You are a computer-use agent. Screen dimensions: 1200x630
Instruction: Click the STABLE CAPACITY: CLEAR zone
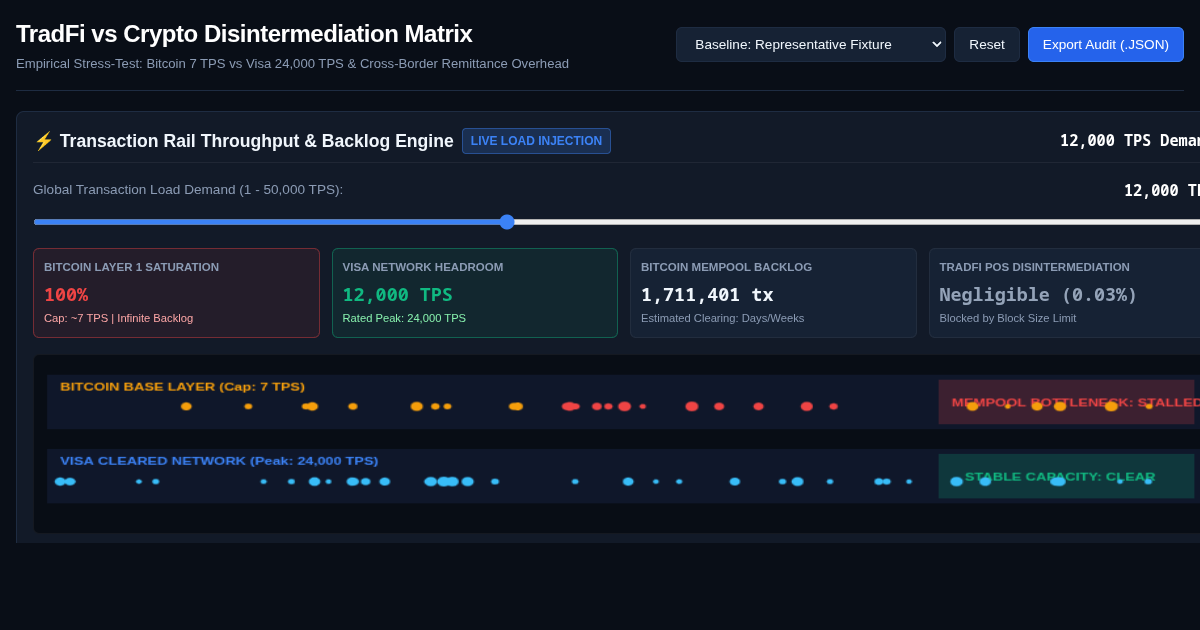(x=1066, y=476)
